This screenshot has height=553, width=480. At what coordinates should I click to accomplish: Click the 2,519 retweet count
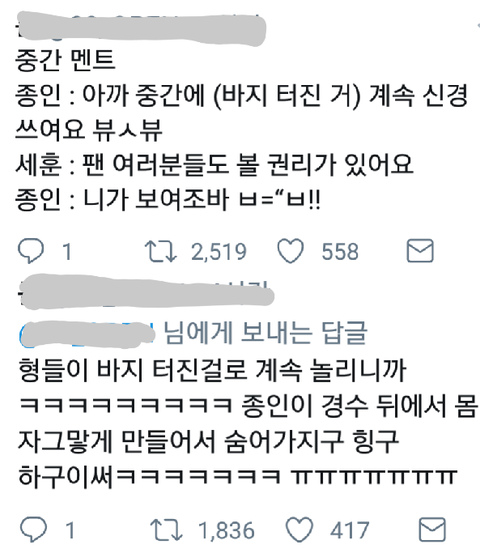tap(219, 251)
